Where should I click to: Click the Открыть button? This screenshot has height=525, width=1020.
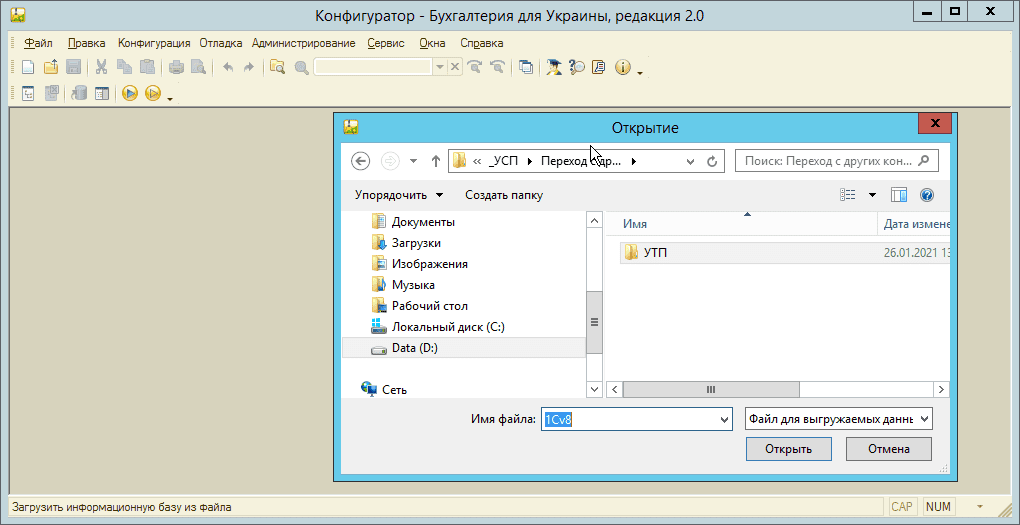pyautogui.click(x=788, y=449)
